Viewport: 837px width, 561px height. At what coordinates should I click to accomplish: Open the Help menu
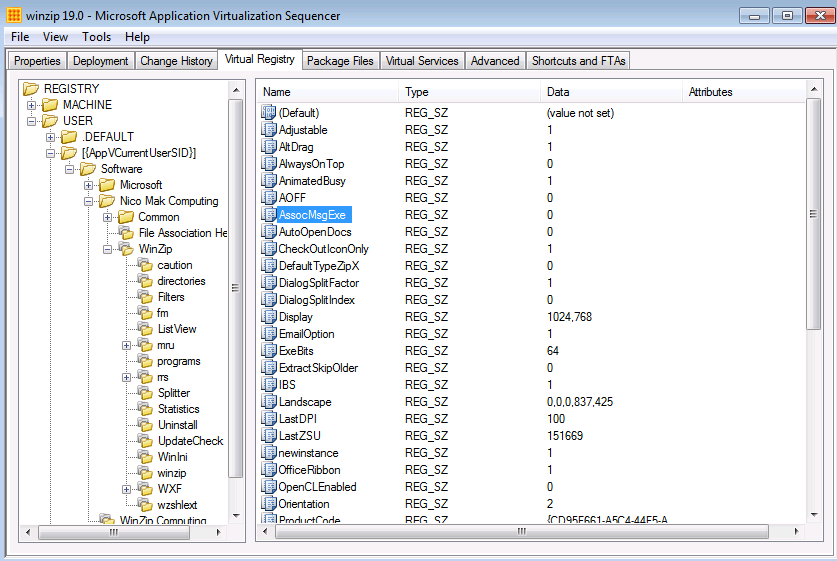137,37
